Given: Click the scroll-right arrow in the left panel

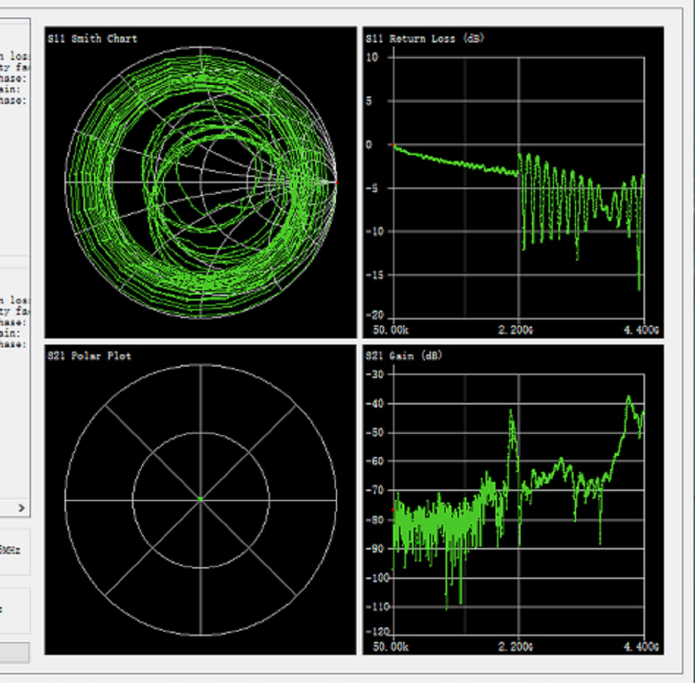Looking at the screenshot, I should [21, 508].
